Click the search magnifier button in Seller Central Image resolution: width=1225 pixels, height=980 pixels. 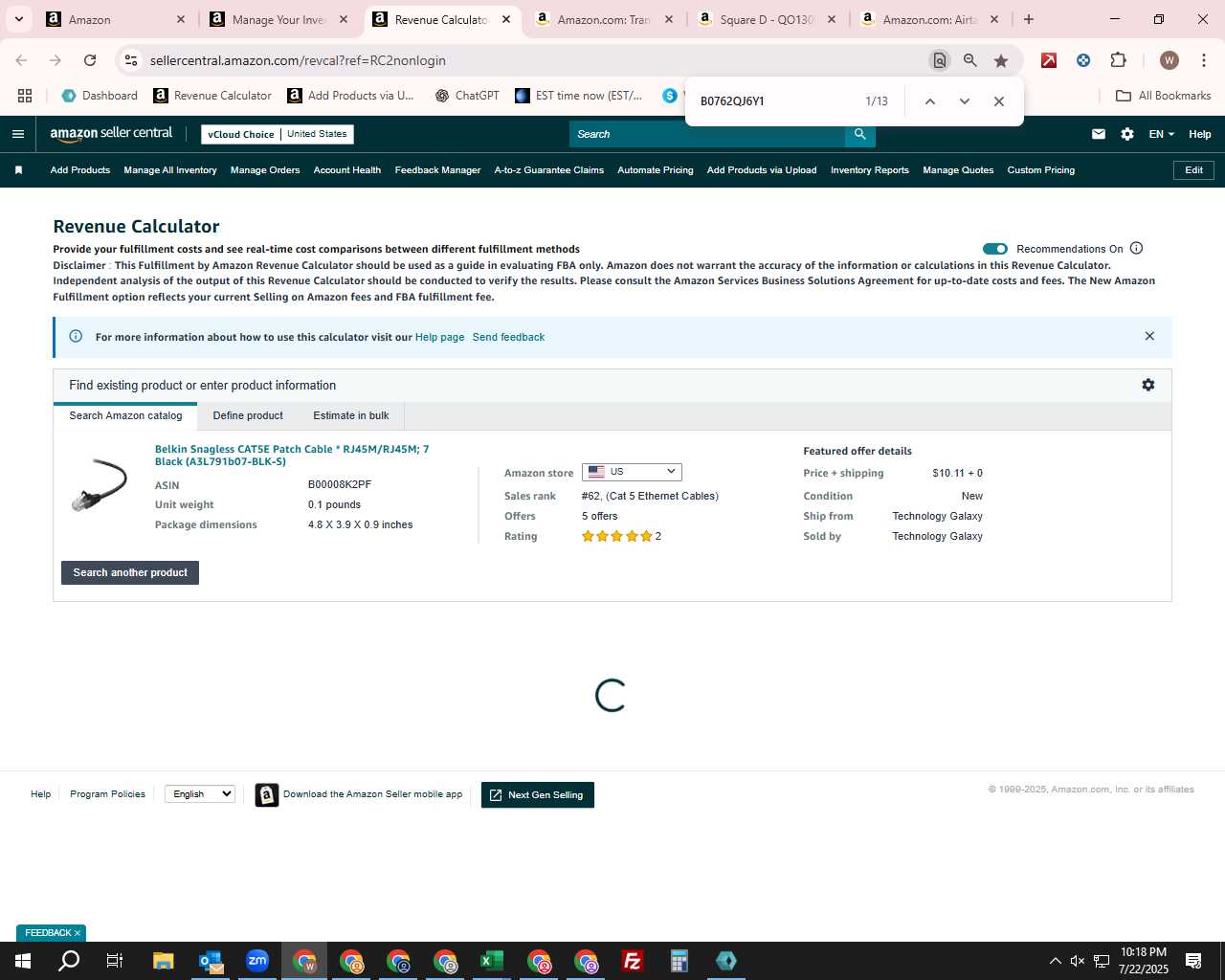pyautogui.click(x=859, y=134)
